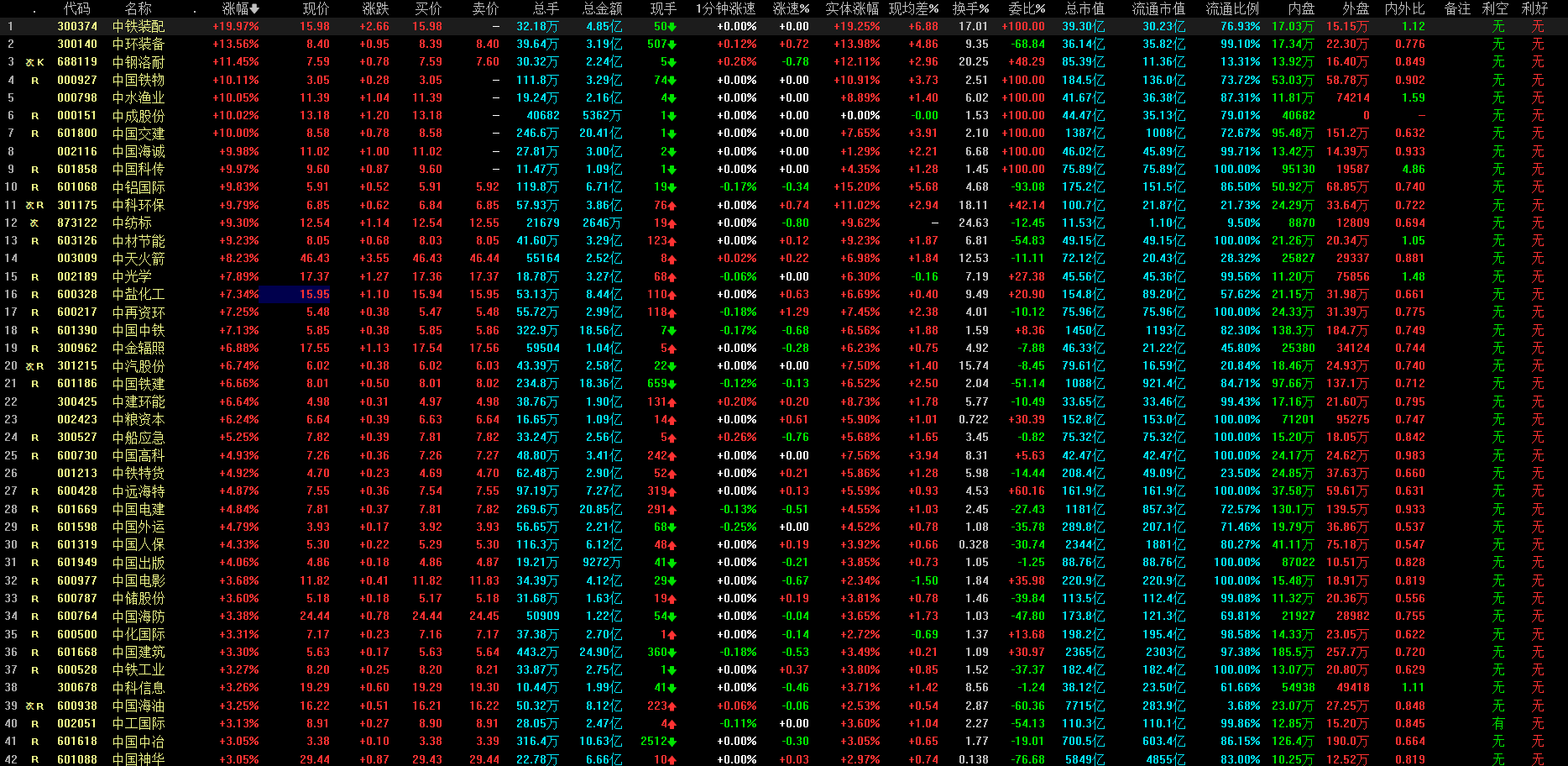Screen dimensions: 1568x766
Task: Select stock 中国电影
Action: (139, 580)
